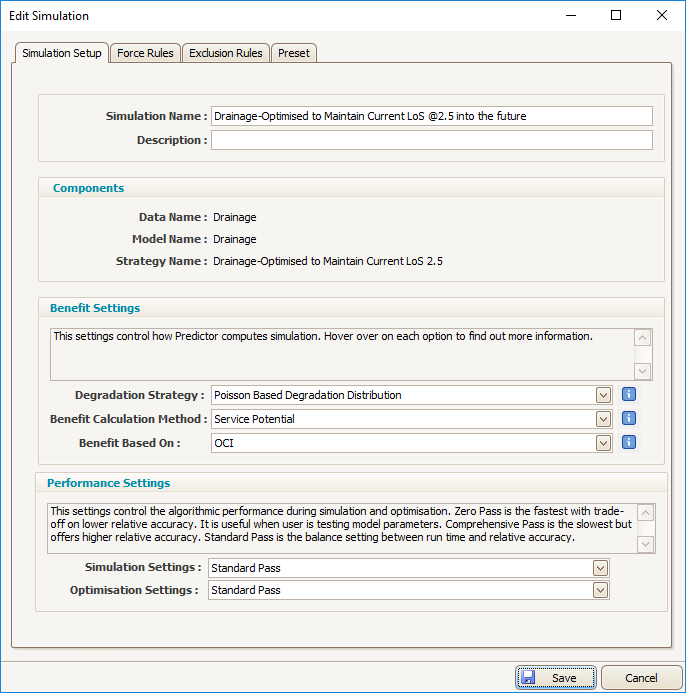The height and width of the screenshot is (693, 686).
Task: Cancel editing the simulation
Action: click(x=641, y=678)
